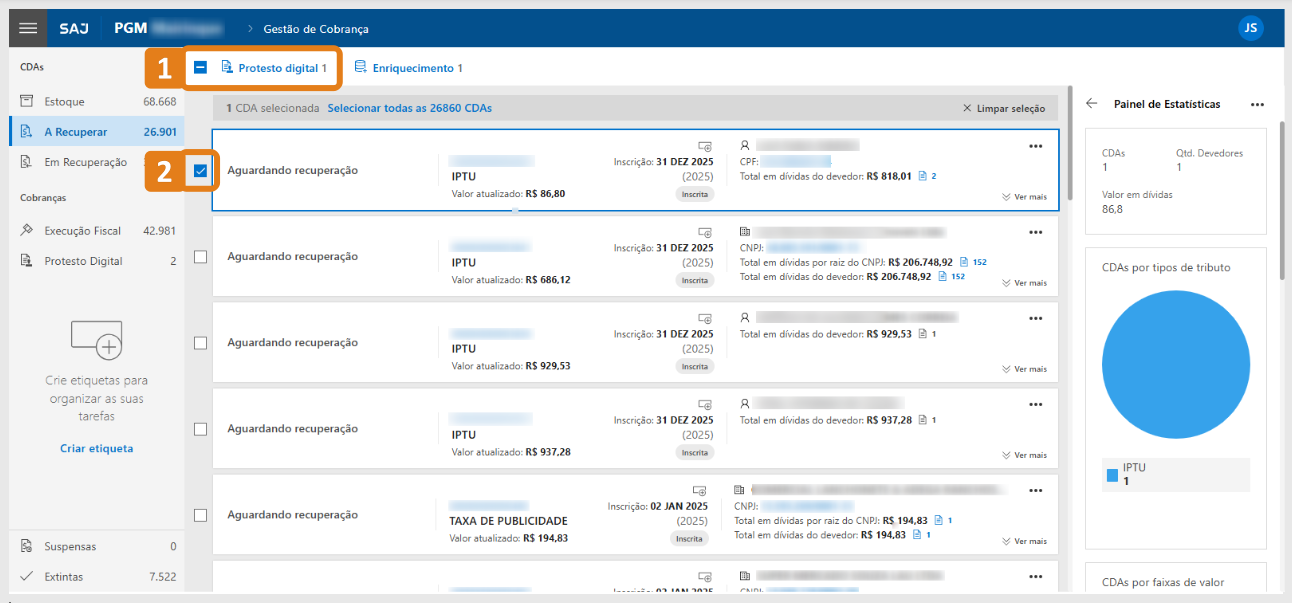This screenshot has height=603, width=1292.
Task: Toggle the select-all checkbox in the toolbar
Action: pos(200,68)
